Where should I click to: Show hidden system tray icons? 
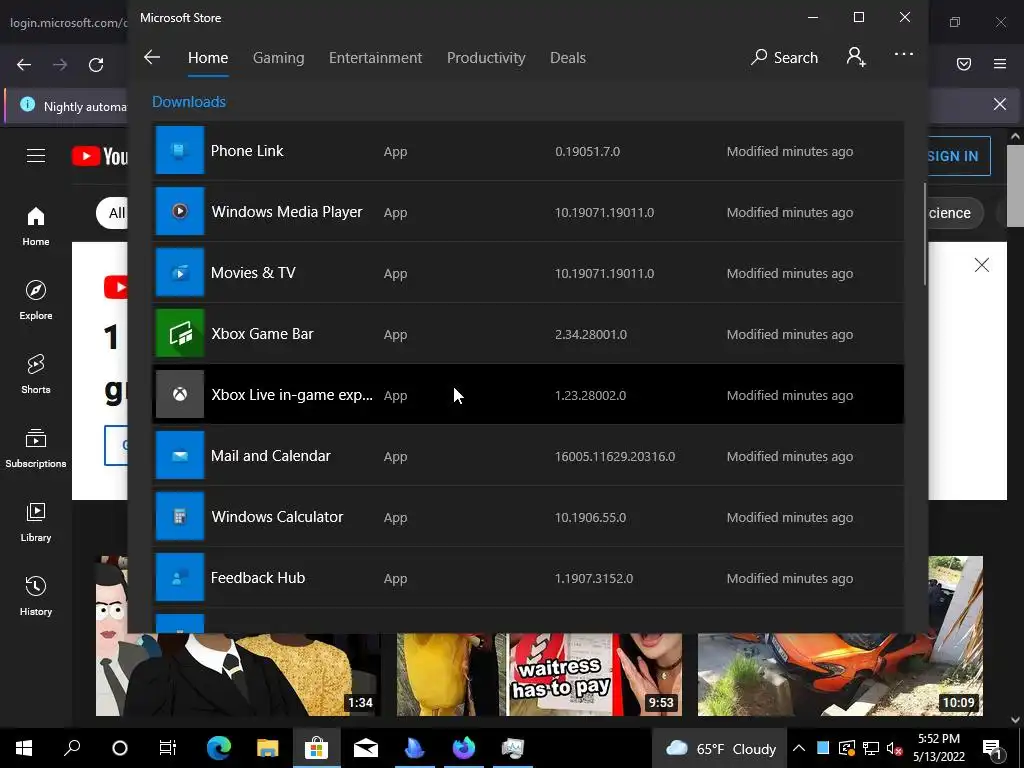(799, 748)
